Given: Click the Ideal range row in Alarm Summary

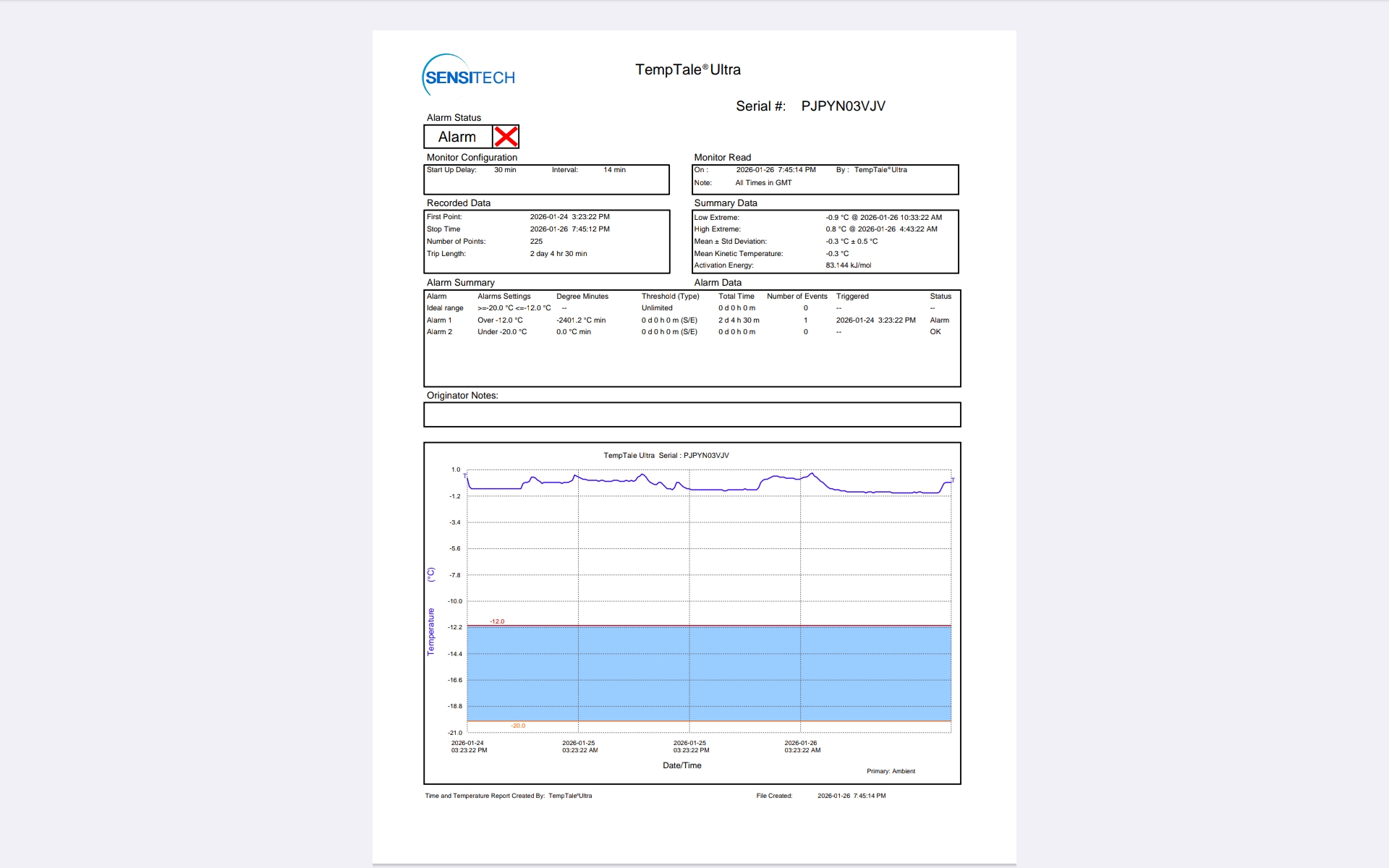Looking at the screenshot, I should (445, 308).
